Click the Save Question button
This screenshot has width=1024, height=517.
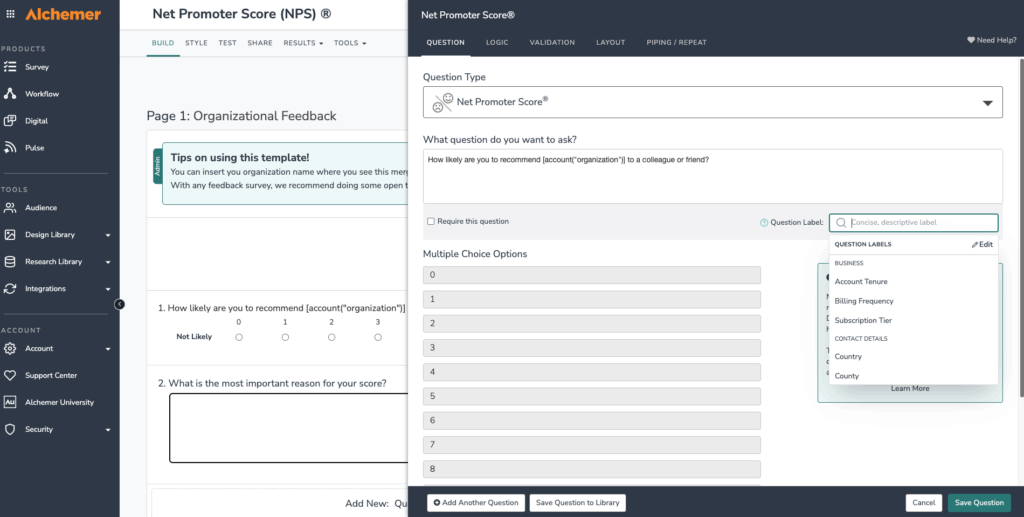[x=979, y=503]
